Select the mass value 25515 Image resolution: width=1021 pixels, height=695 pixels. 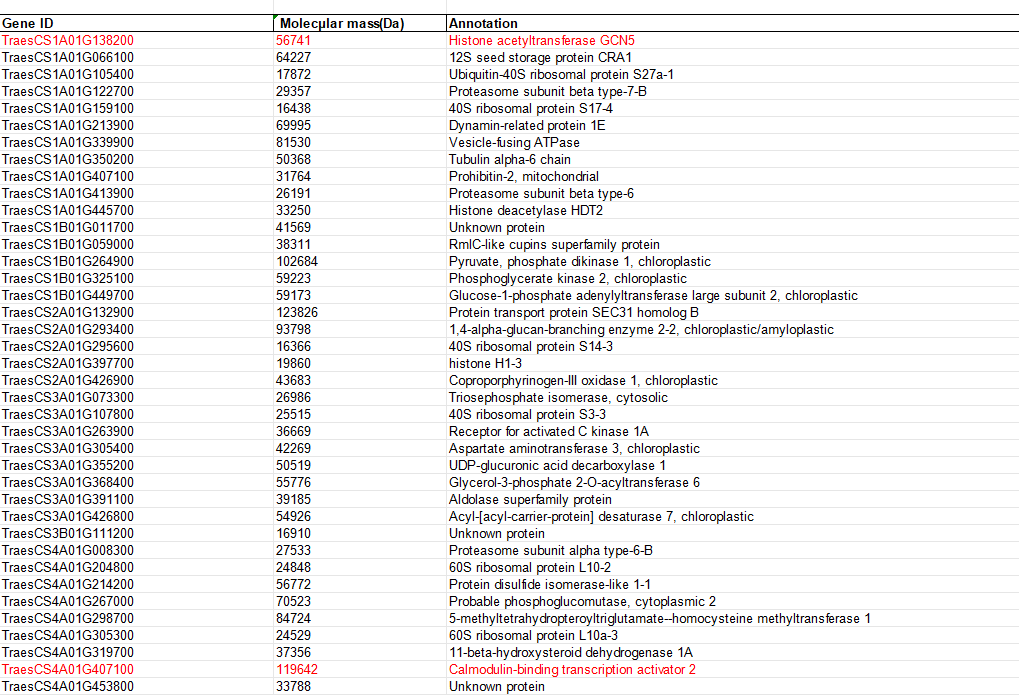pyautogui.click(x=294, y=414)
